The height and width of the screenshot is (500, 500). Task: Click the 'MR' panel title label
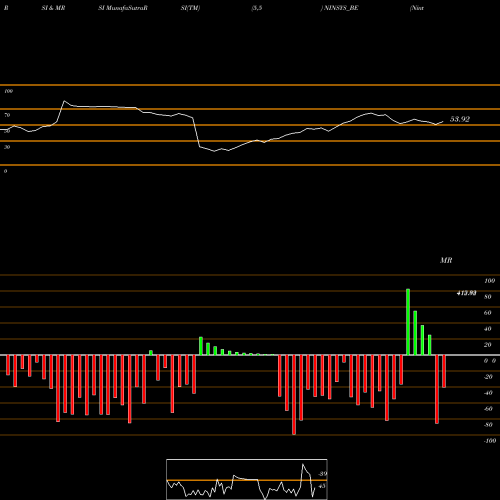(x=446, y=260)
